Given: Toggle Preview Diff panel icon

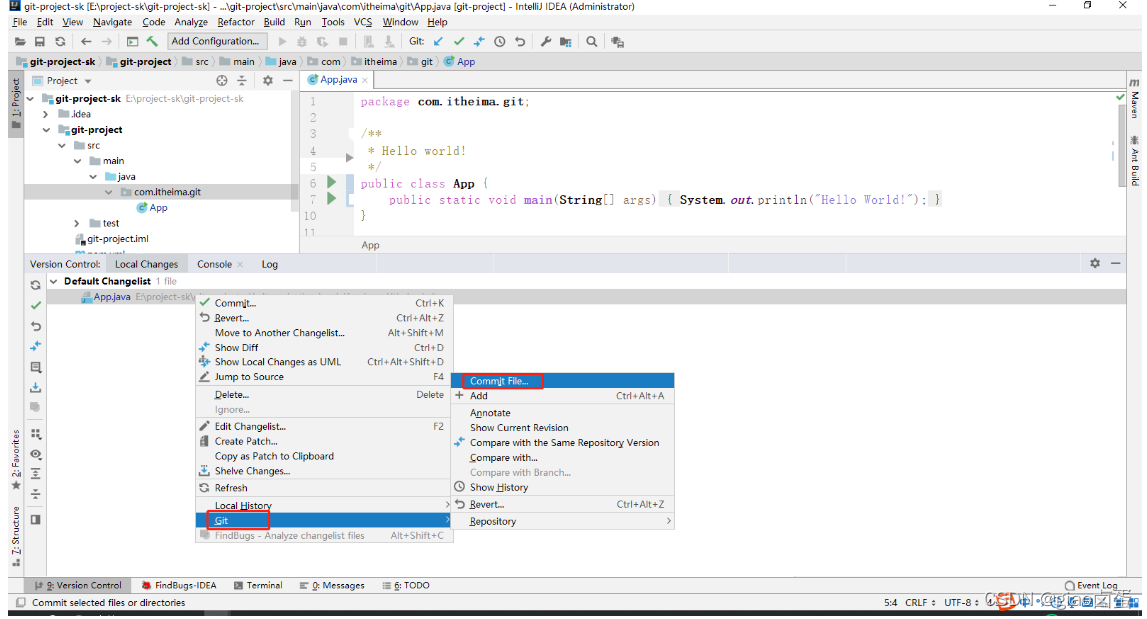Looking at the screenshot, I should [x=35, y=519].
